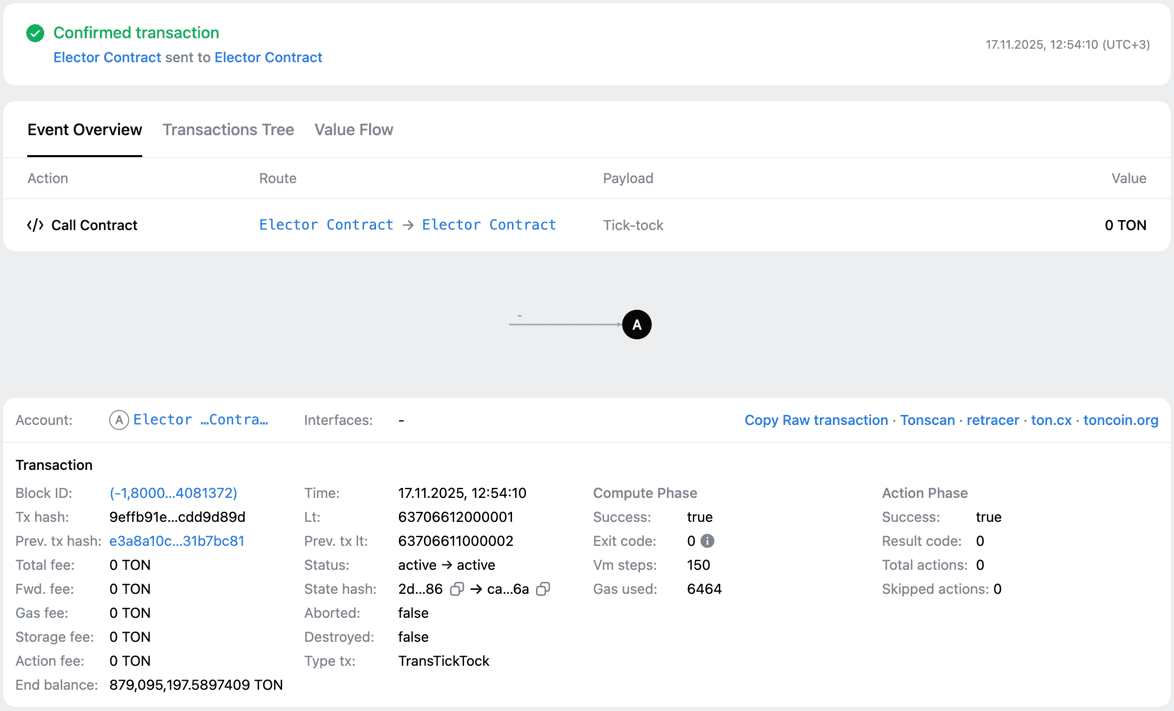Click Tx hash value 9effb91e...cdd9d89d

coord(177,517)
